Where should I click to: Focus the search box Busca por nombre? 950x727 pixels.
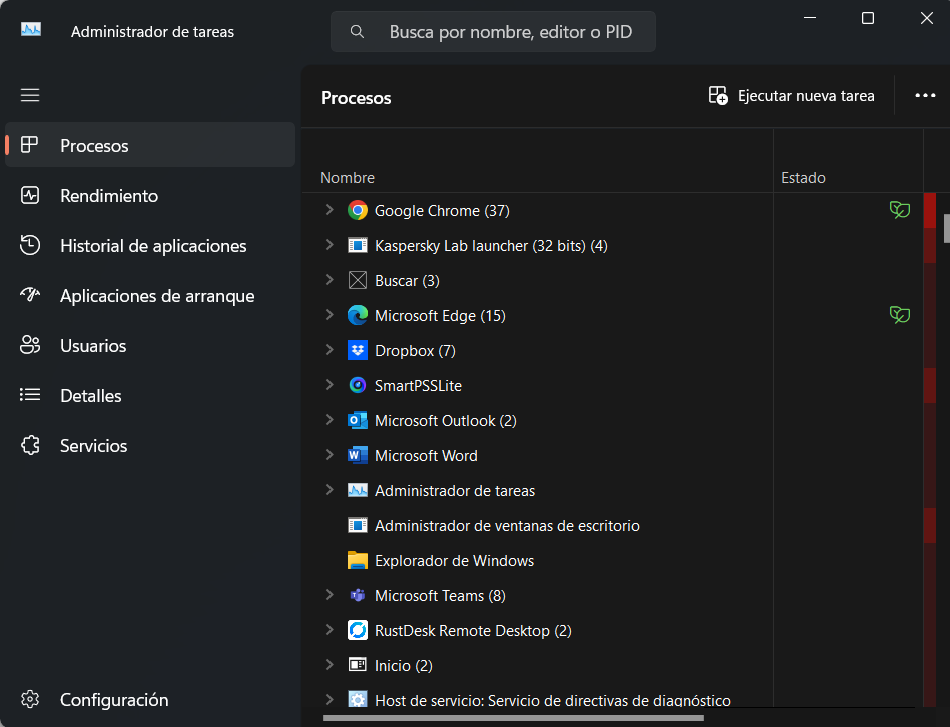(493, 32)
